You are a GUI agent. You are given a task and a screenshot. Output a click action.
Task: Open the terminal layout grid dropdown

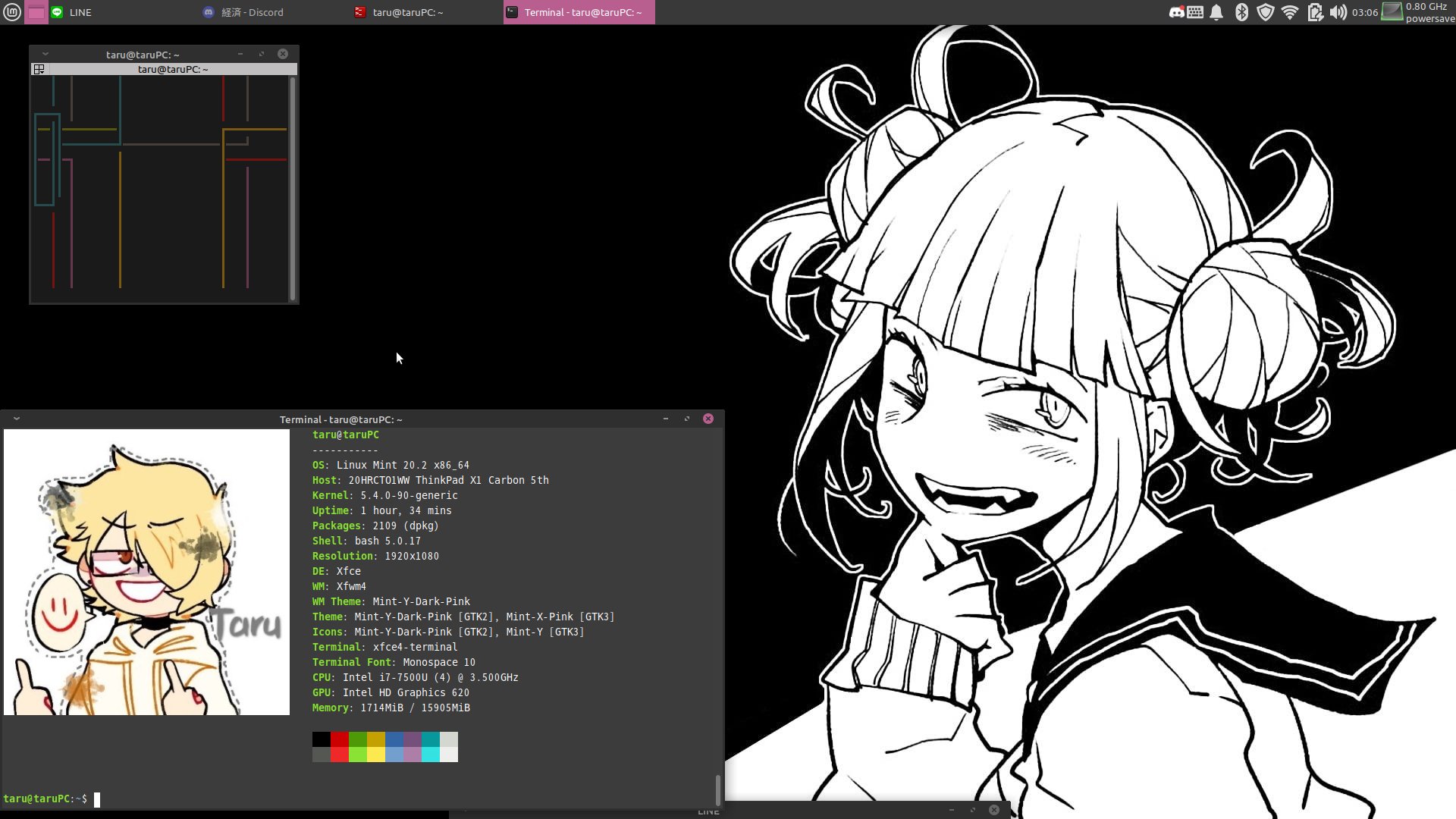click(x=39, y=69)
